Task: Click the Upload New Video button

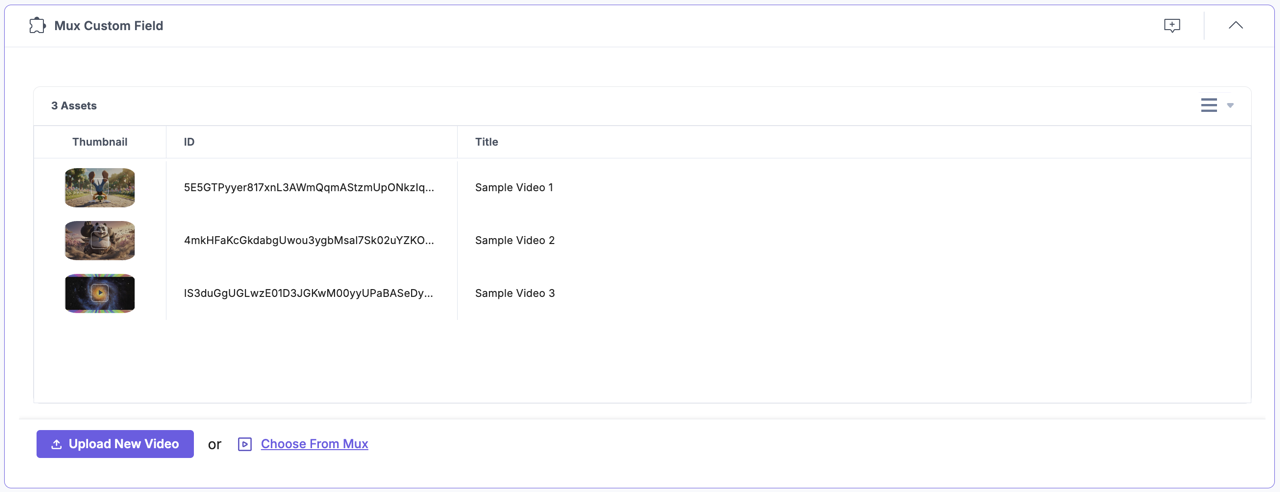Action: (115, 444)
